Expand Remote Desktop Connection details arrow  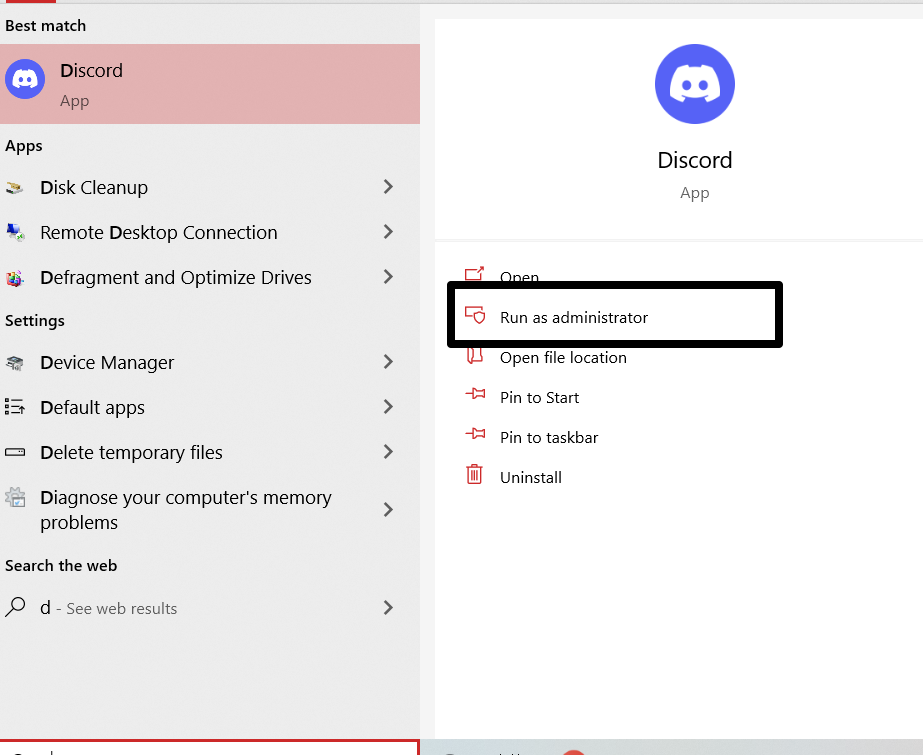pos(388,232)
